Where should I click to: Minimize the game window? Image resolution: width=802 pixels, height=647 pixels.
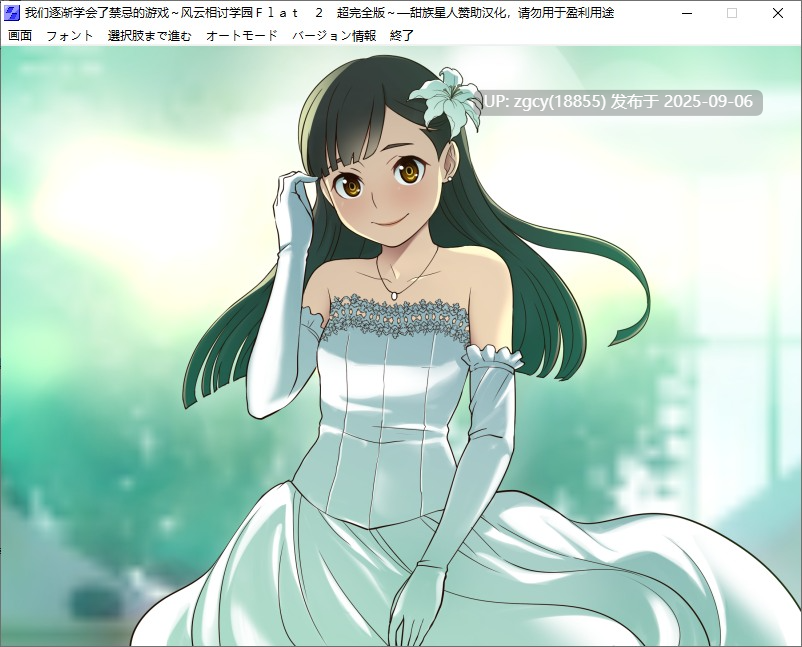click(x=687, y=13)
